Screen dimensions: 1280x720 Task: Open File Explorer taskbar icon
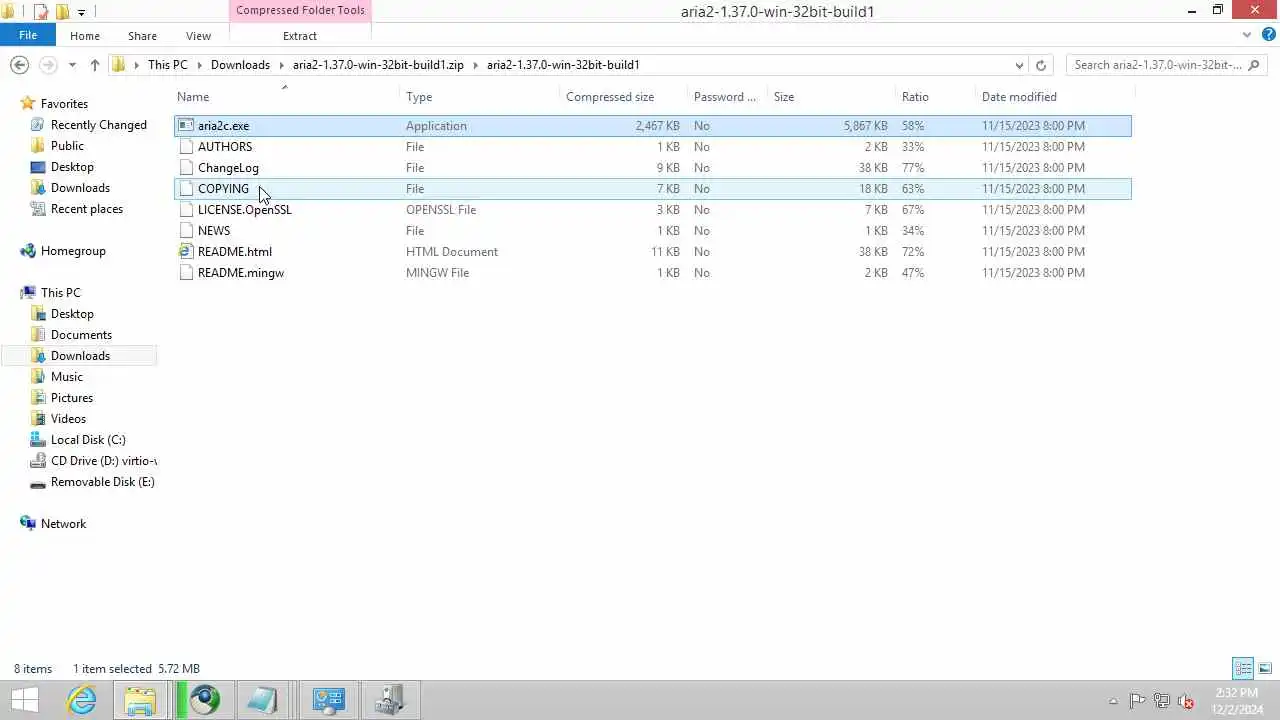(141, 700)
